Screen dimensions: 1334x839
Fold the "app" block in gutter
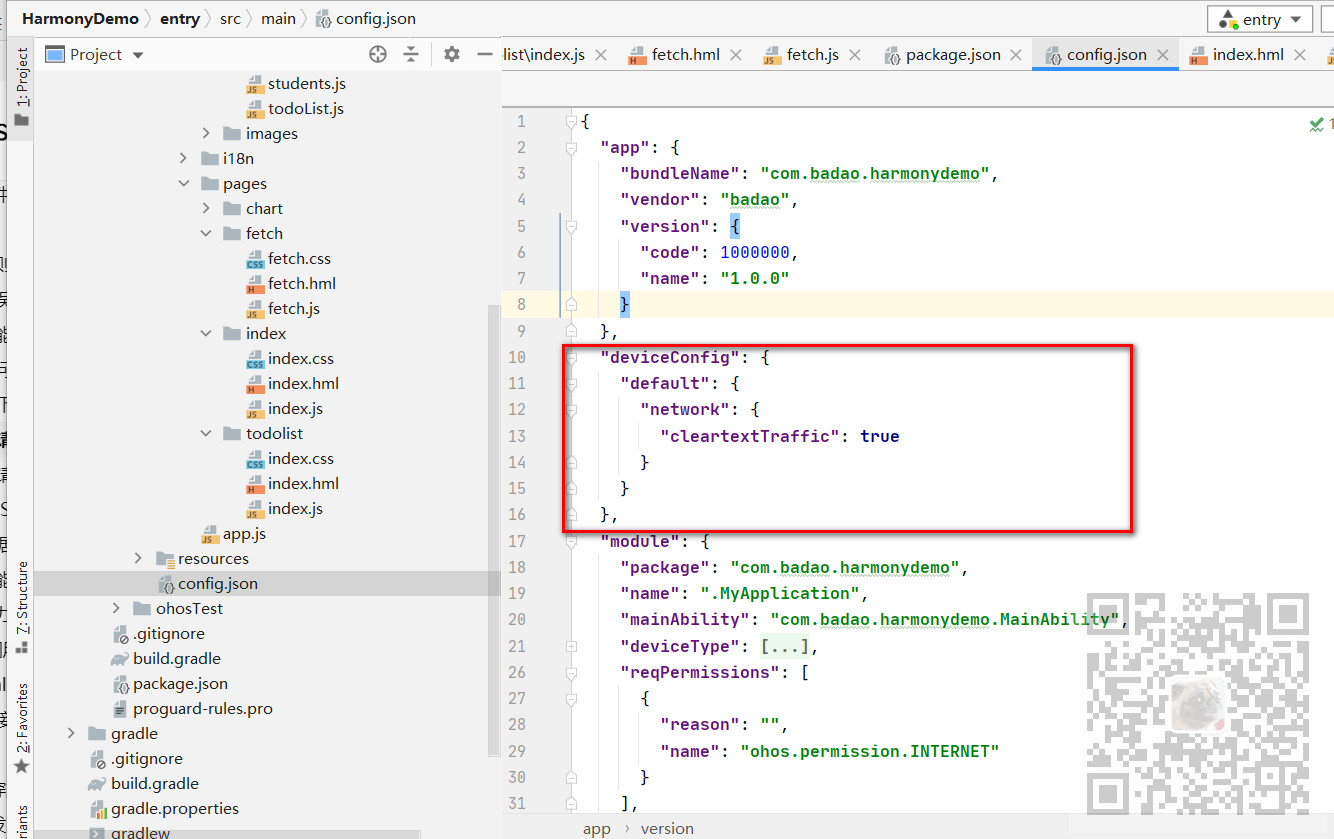pos(571,147)
